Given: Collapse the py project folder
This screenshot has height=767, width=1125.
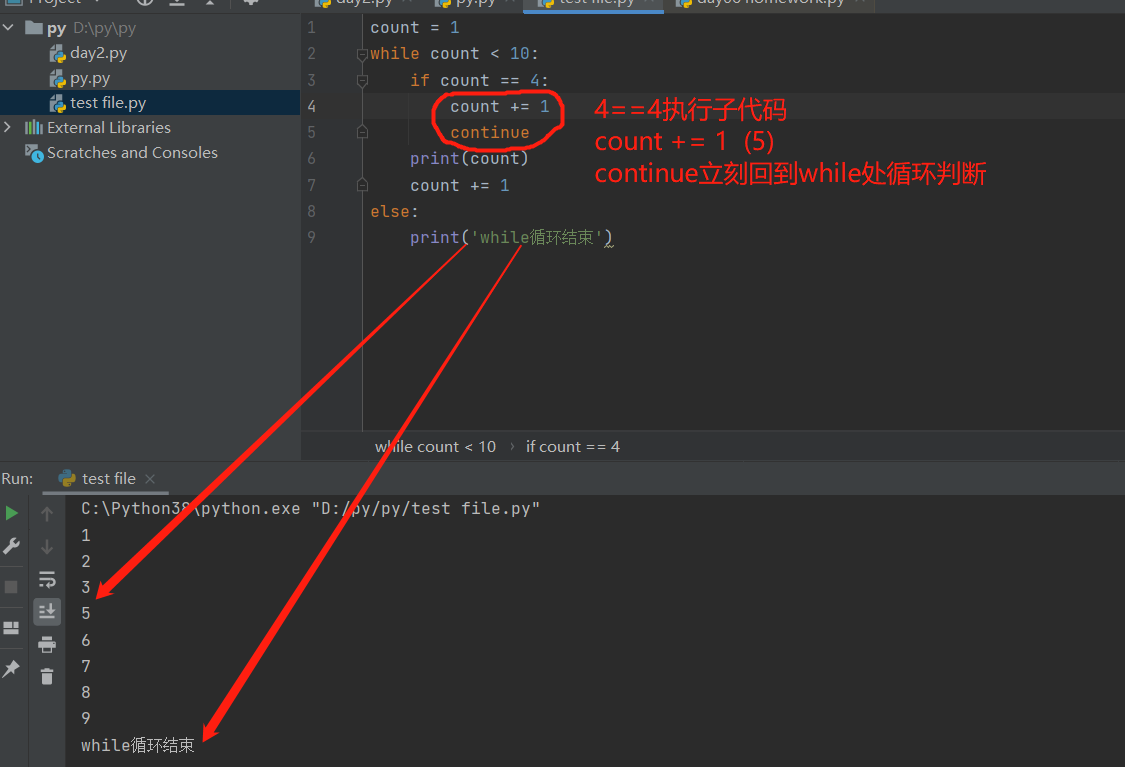Looking at the screenshot, I should point(9,28).
